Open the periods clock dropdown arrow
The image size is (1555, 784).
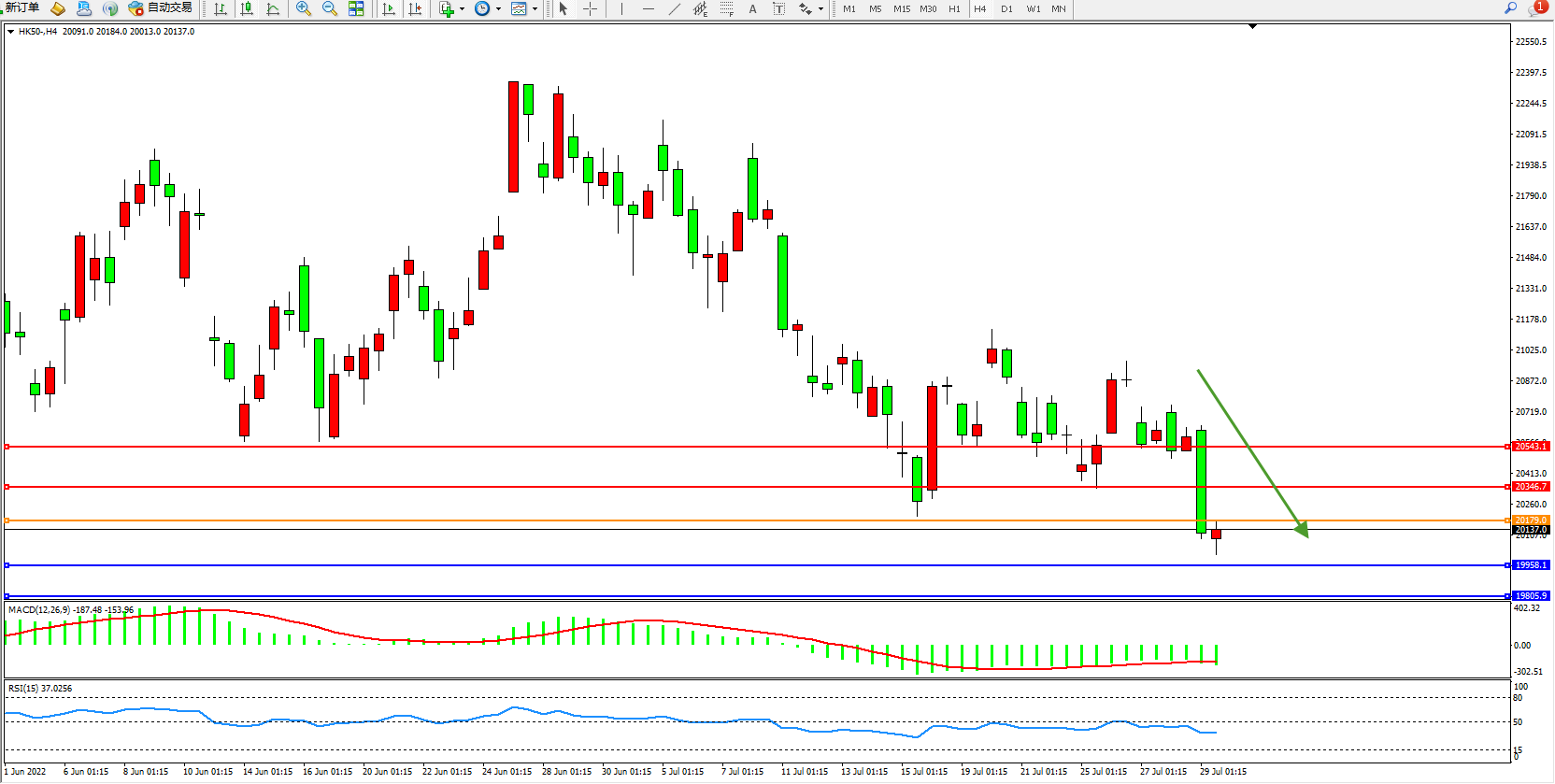(x=498, y=8)
